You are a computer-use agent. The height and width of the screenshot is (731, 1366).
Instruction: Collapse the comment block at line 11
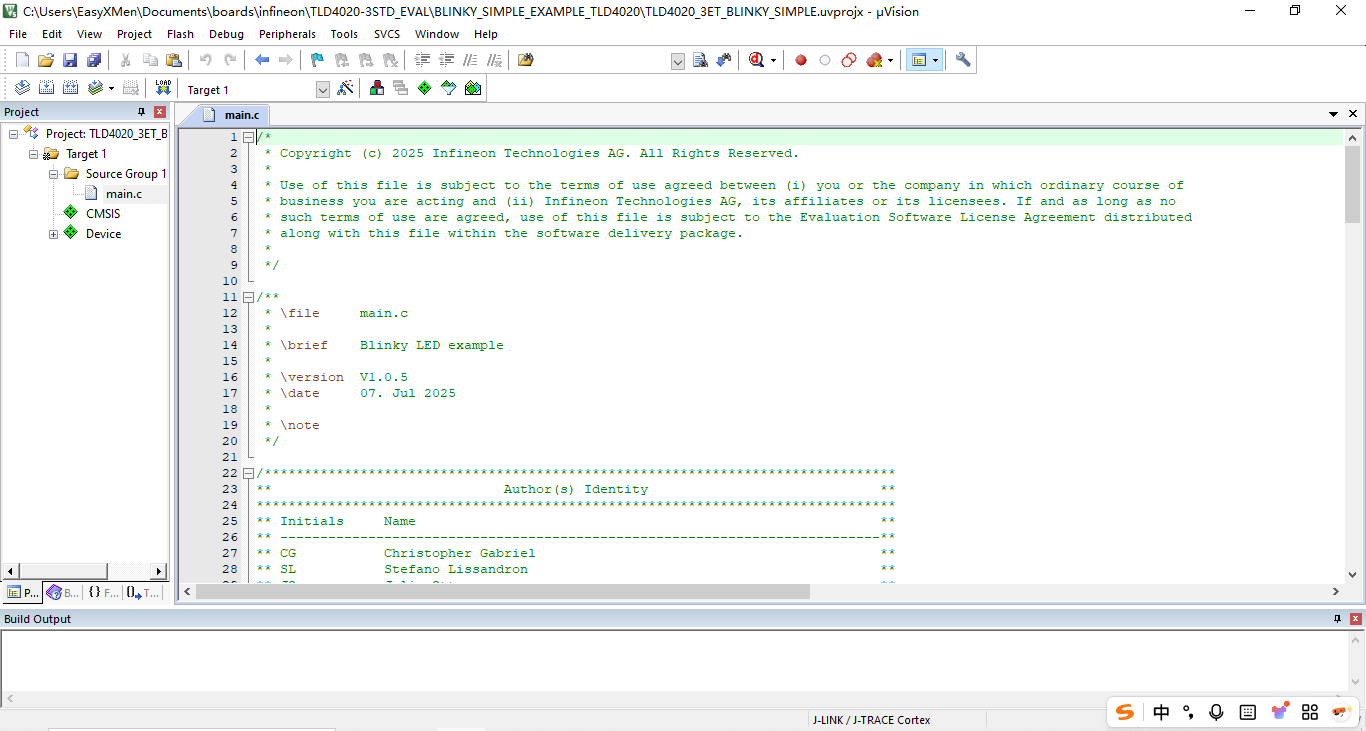tap(249, 297)
